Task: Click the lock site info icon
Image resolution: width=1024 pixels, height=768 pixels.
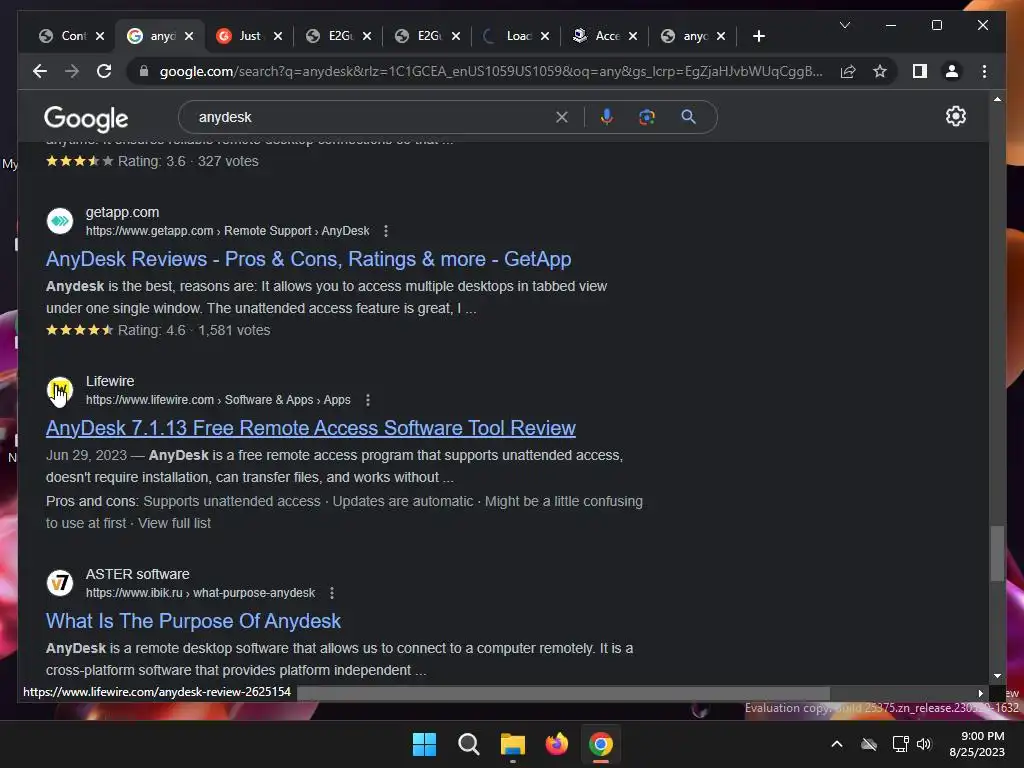Action: pyautogui.click(x=144, y=71)
